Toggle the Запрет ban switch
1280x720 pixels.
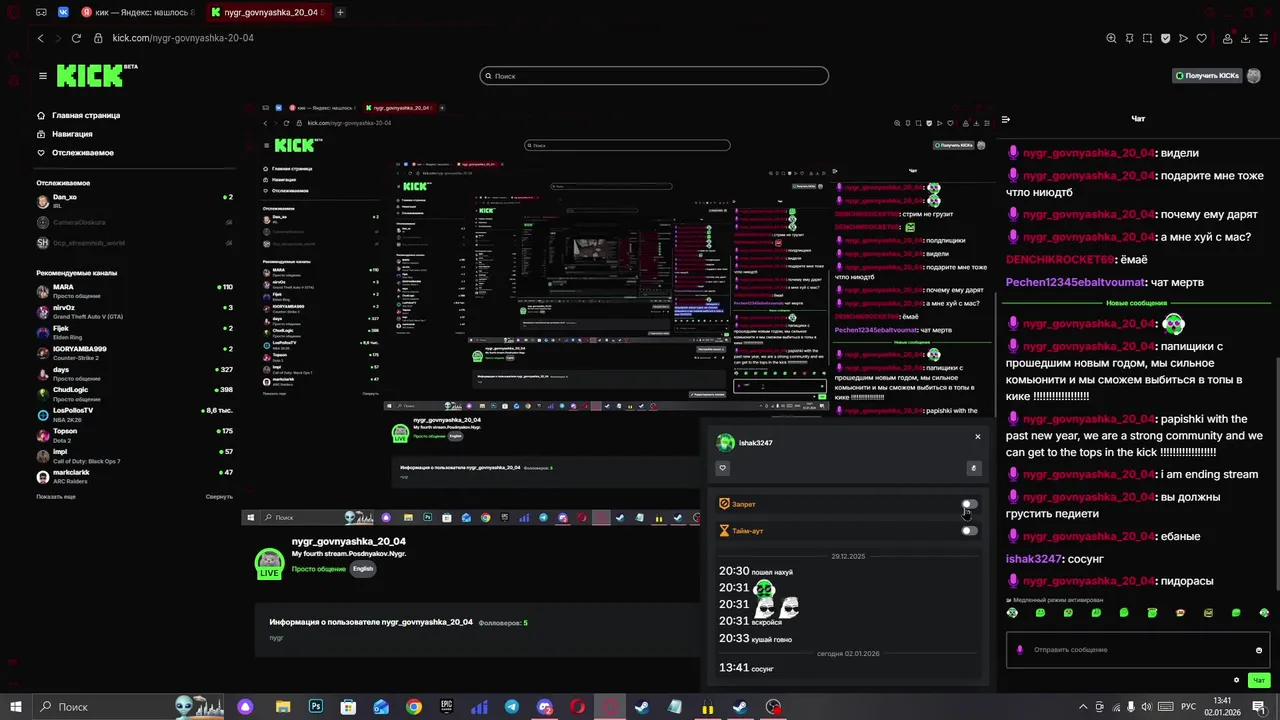(x=969, y=504)
